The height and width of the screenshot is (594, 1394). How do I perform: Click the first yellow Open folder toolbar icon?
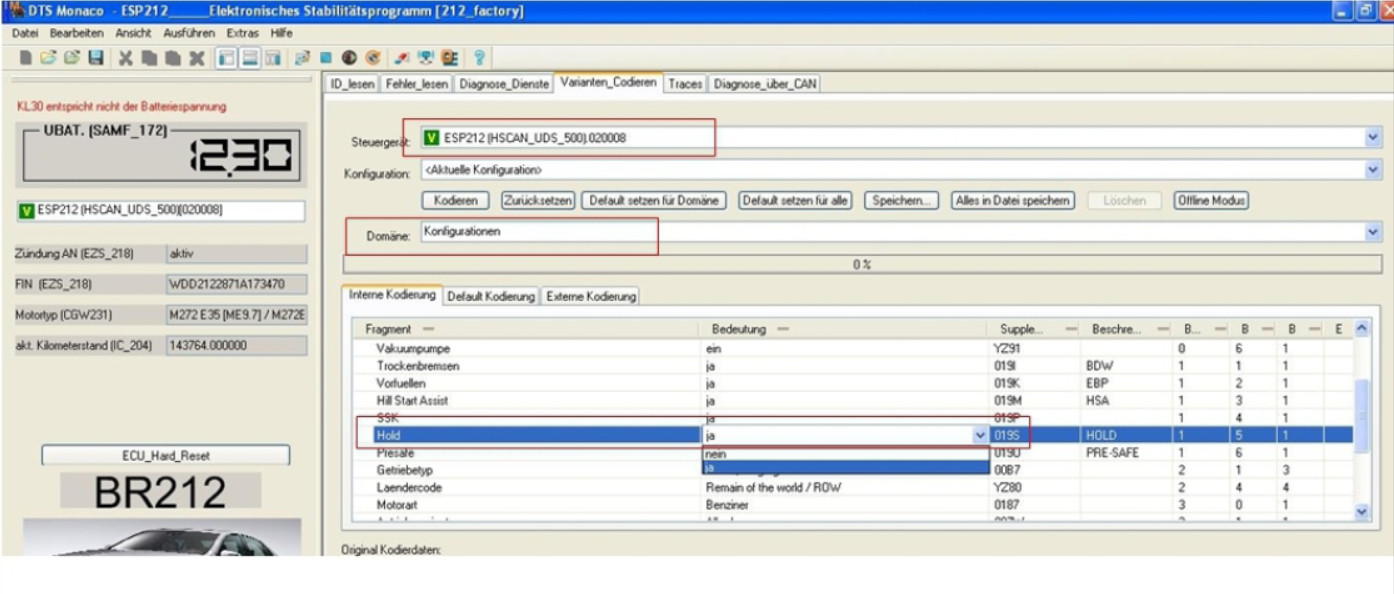(x=49, y=57)
